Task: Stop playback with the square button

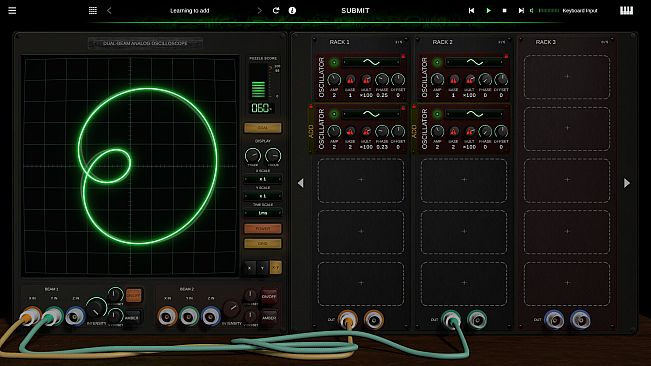Action: point(504,10)
